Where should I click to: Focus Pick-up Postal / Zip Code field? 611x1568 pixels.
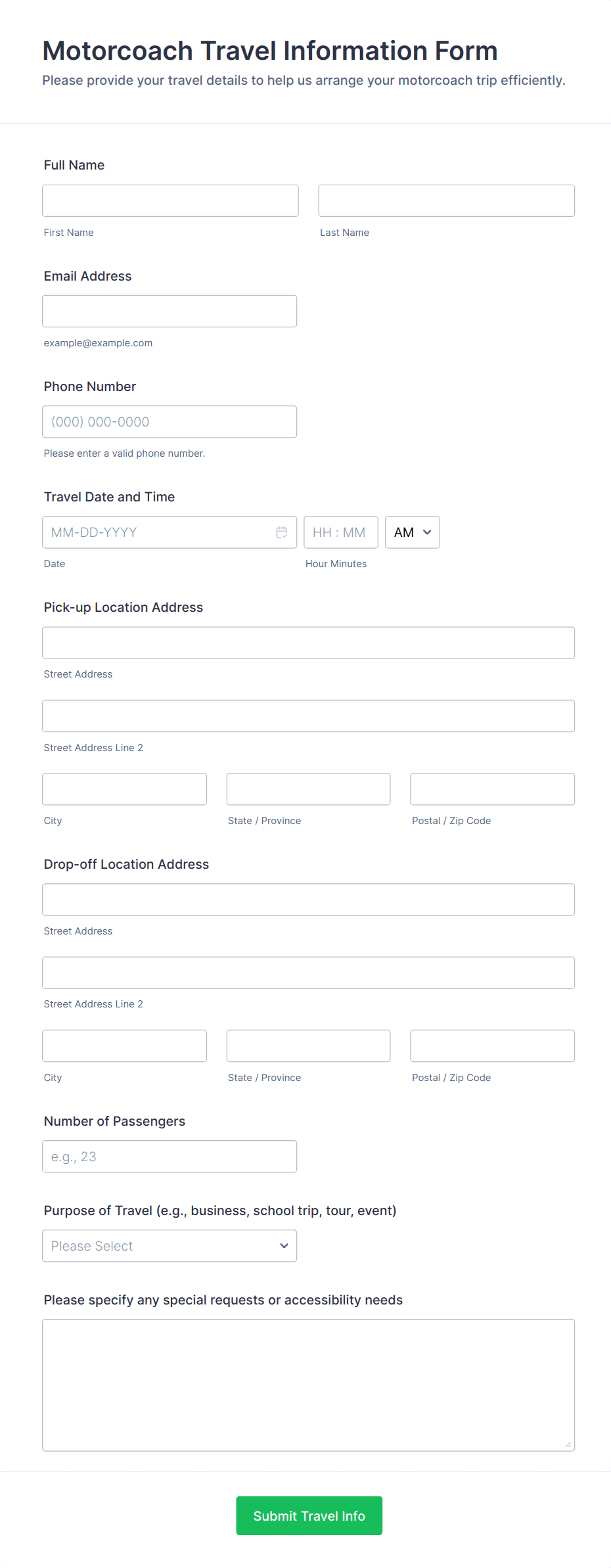(x=492, y=789)
